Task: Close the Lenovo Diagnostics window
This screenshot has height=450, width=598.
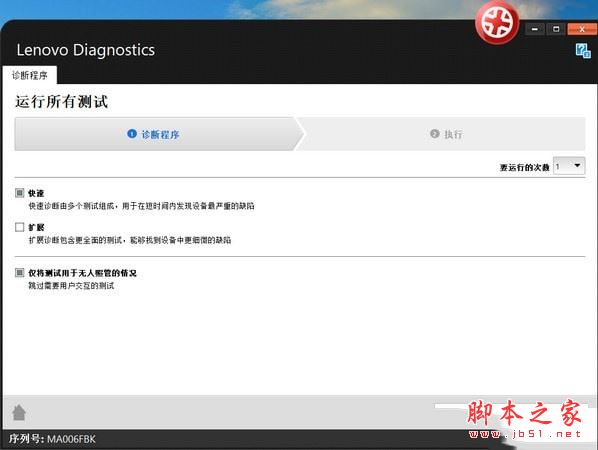Action: tap(582, 29)
